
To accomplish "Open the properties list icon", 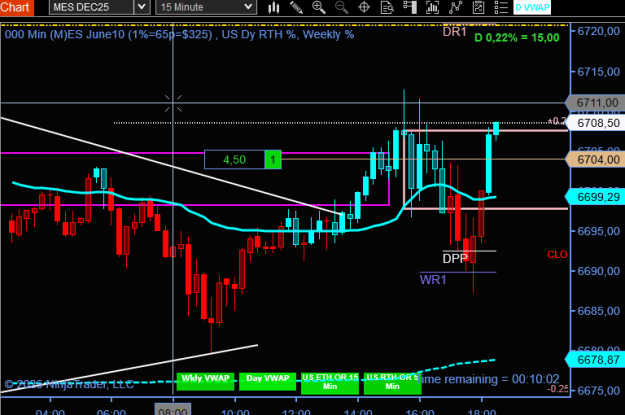I will point(501,7).
